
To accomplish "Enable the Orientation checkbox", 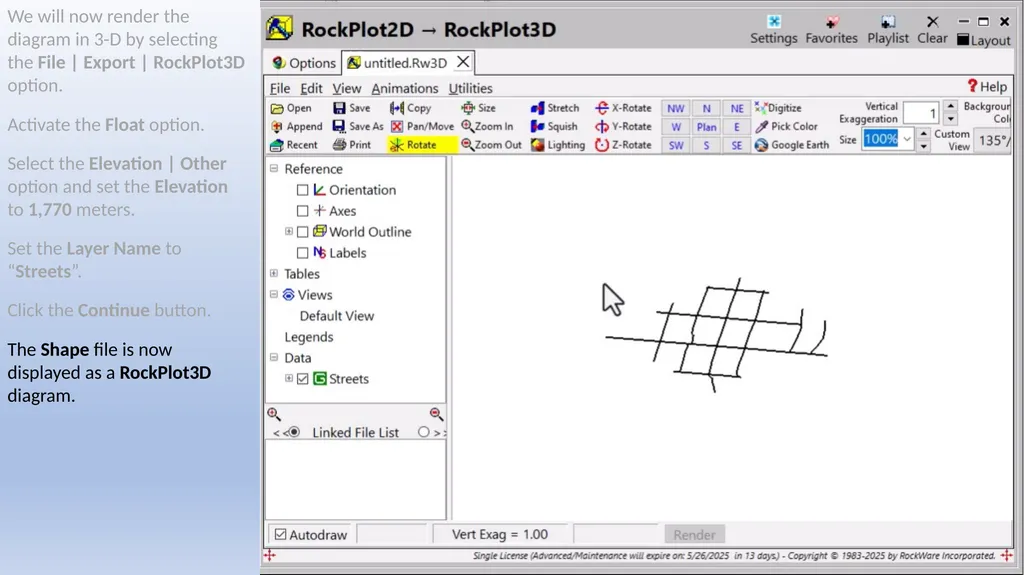I will pos(302,190).
